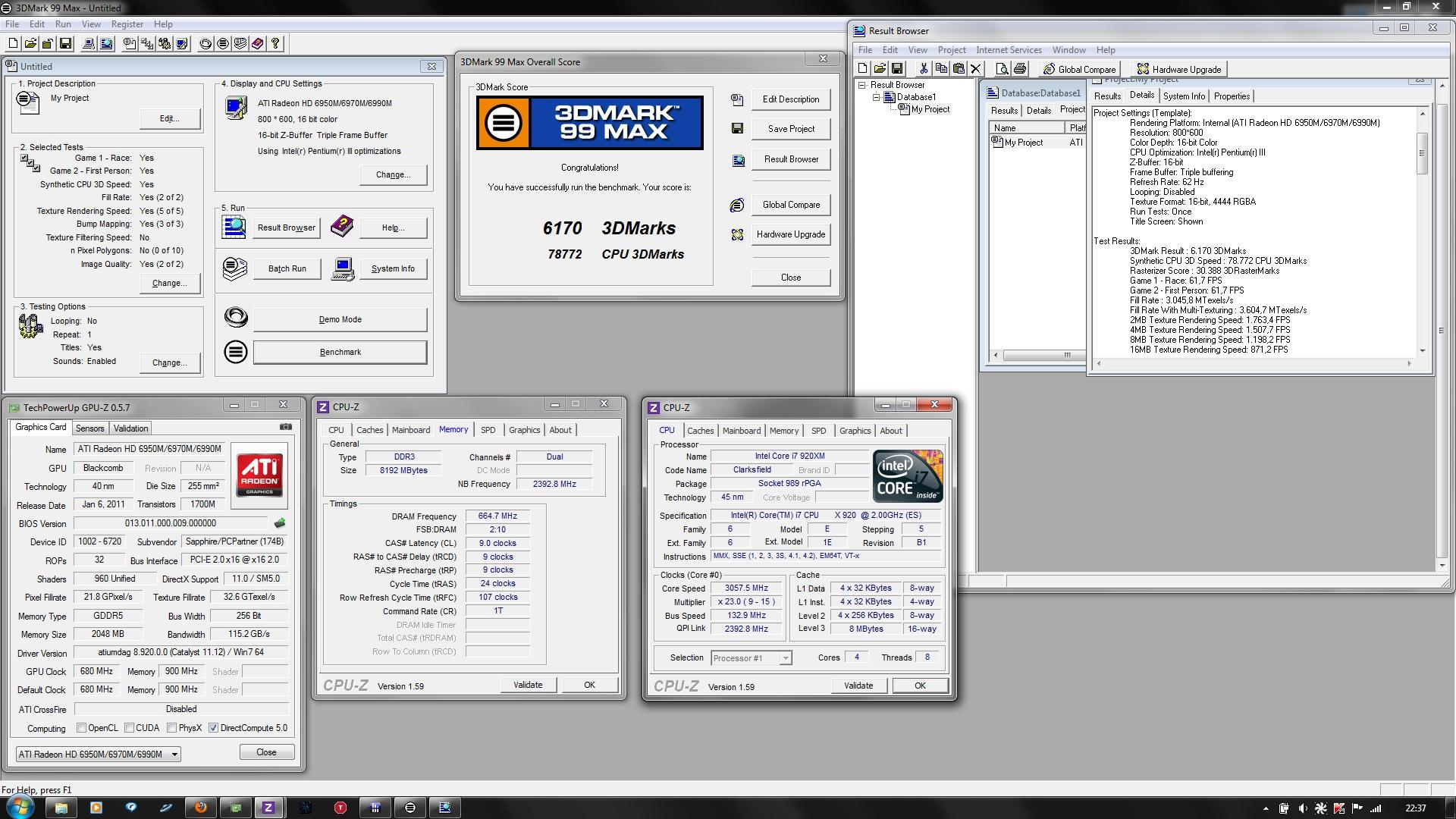
Task: Toggle the CUDA checkbox in GPU-Z
Action: [x=130, y=728]
